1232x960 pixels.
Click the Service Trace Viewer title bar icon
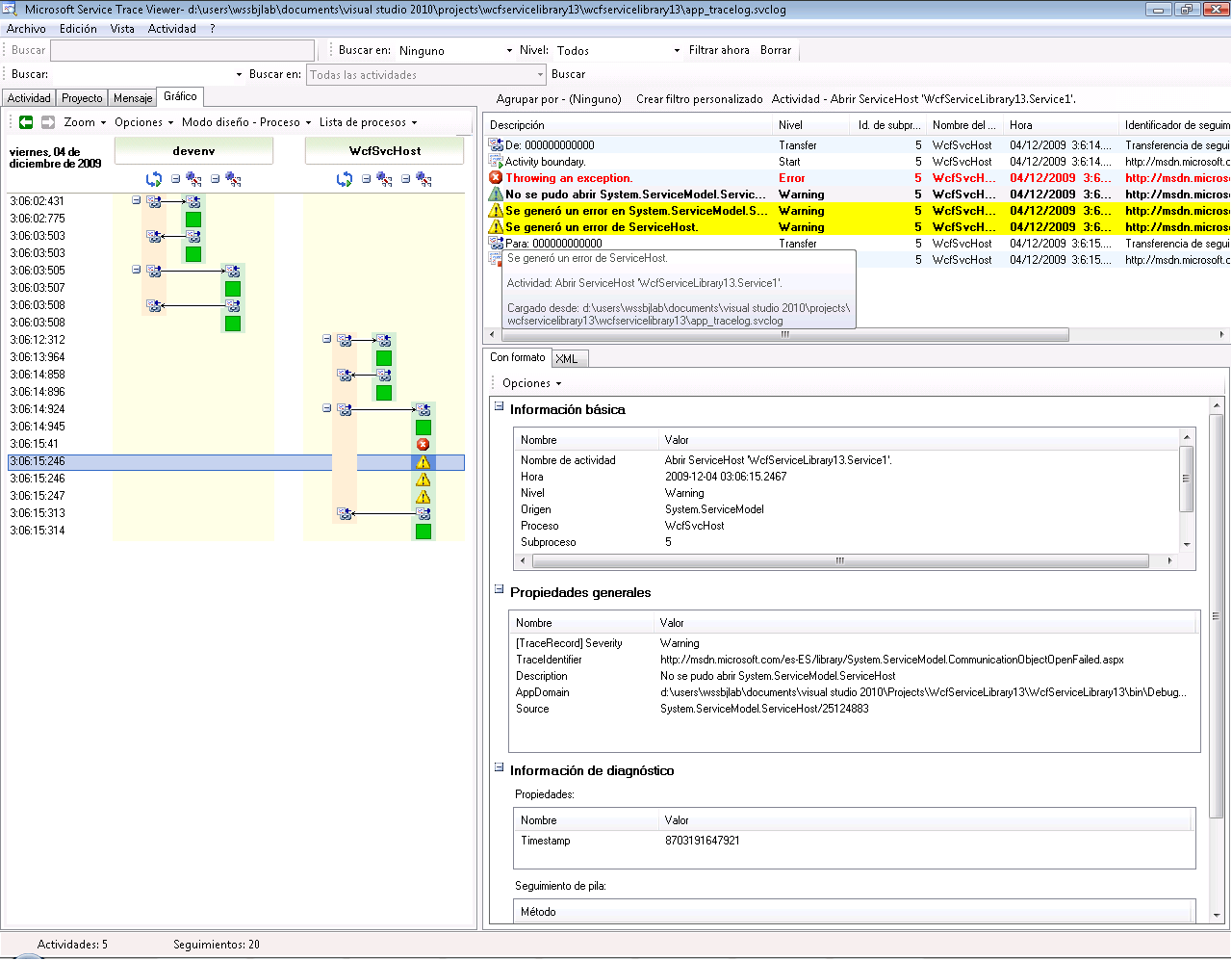[10, 9]
